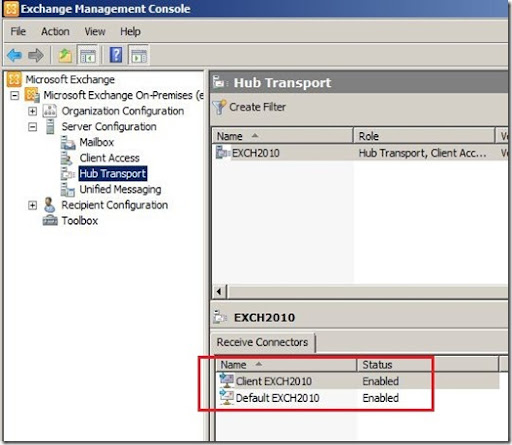Collapse the Server Configuration node
The height and width of the screenshot is (445, 512).
[x=32, y=127]
